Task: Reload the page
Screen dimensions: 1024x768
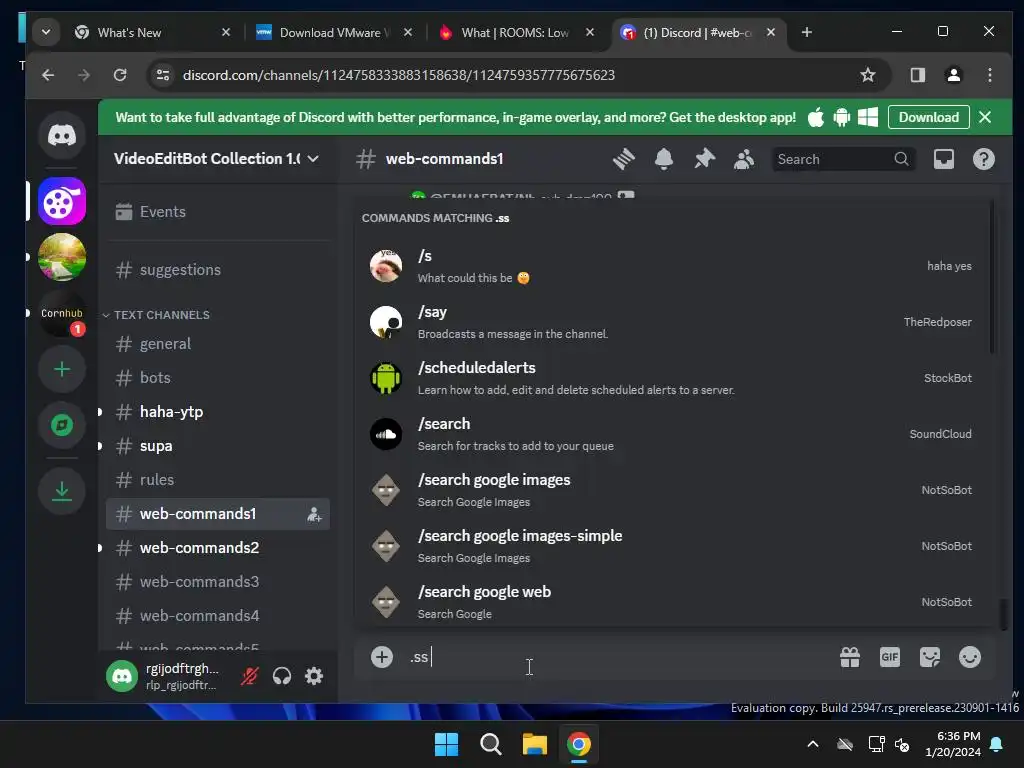Action: click(x=120, y=75)
